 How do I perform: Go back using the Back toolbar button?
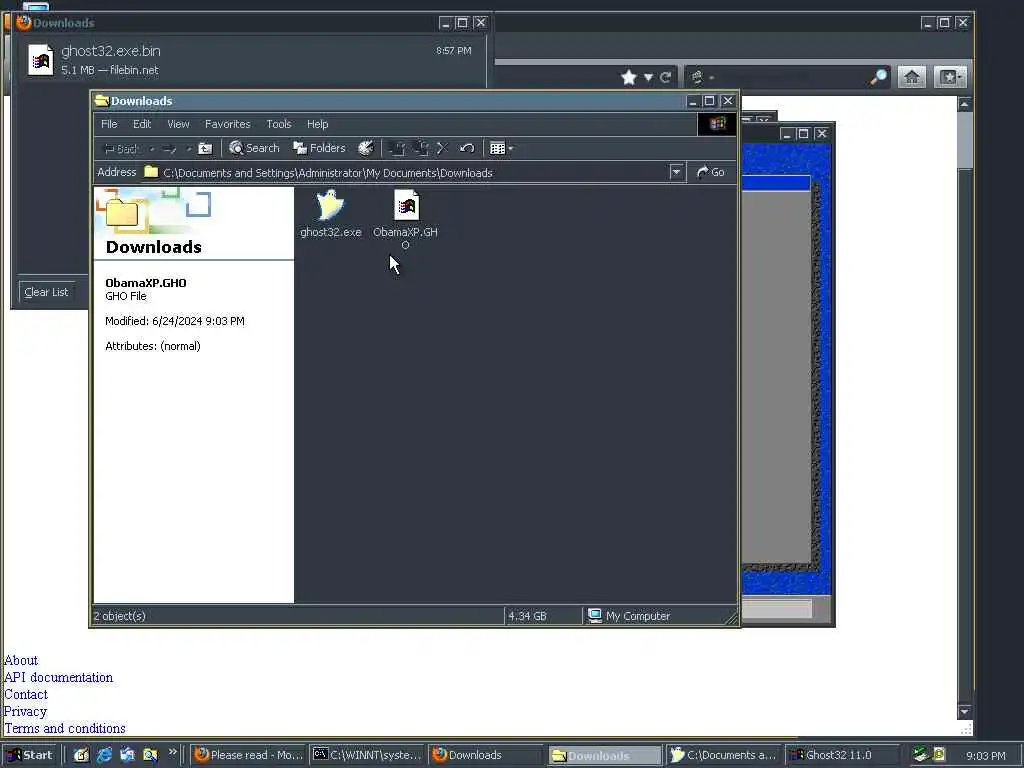pyautogui.click(x=121, y=149)
